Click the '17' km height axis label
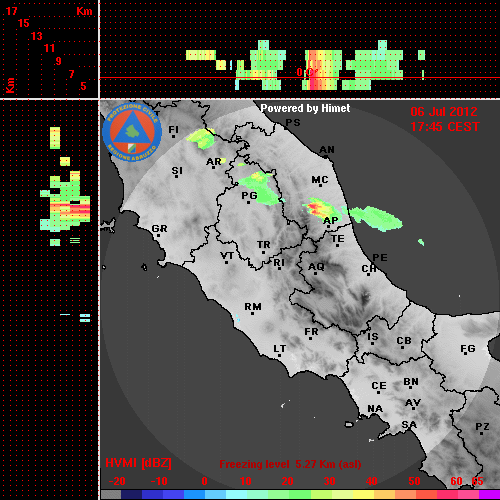Viewport: 500px width, 500px height. 11,11
